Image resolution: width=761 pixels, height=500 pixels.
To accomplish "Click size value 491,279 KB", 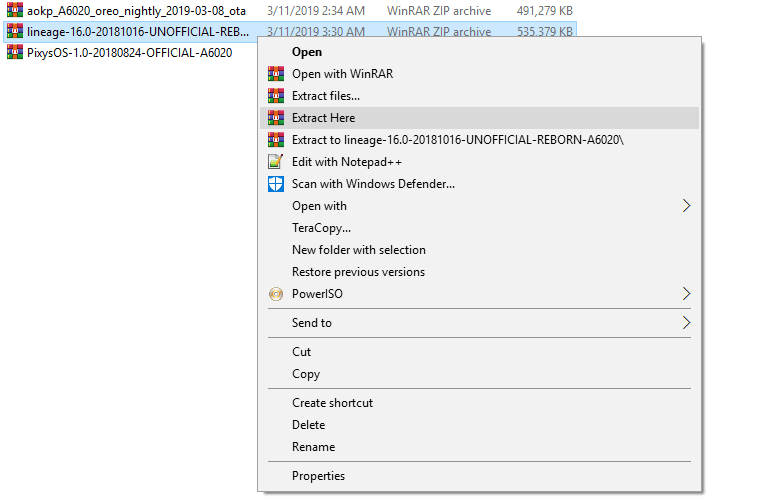I will click(x=545, y=11).
